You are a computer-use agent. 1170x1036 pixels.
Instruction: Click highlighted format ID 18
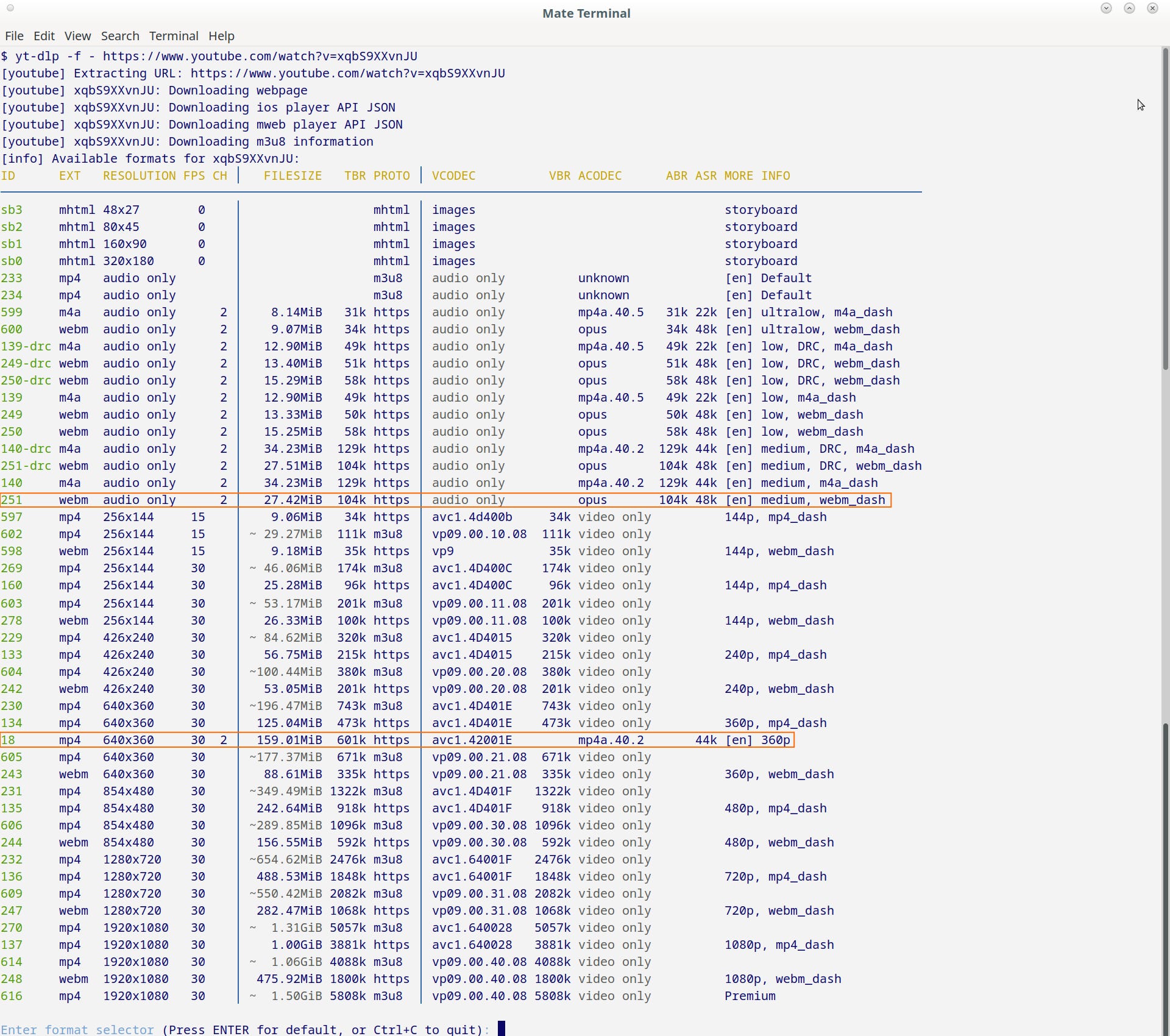8,740
